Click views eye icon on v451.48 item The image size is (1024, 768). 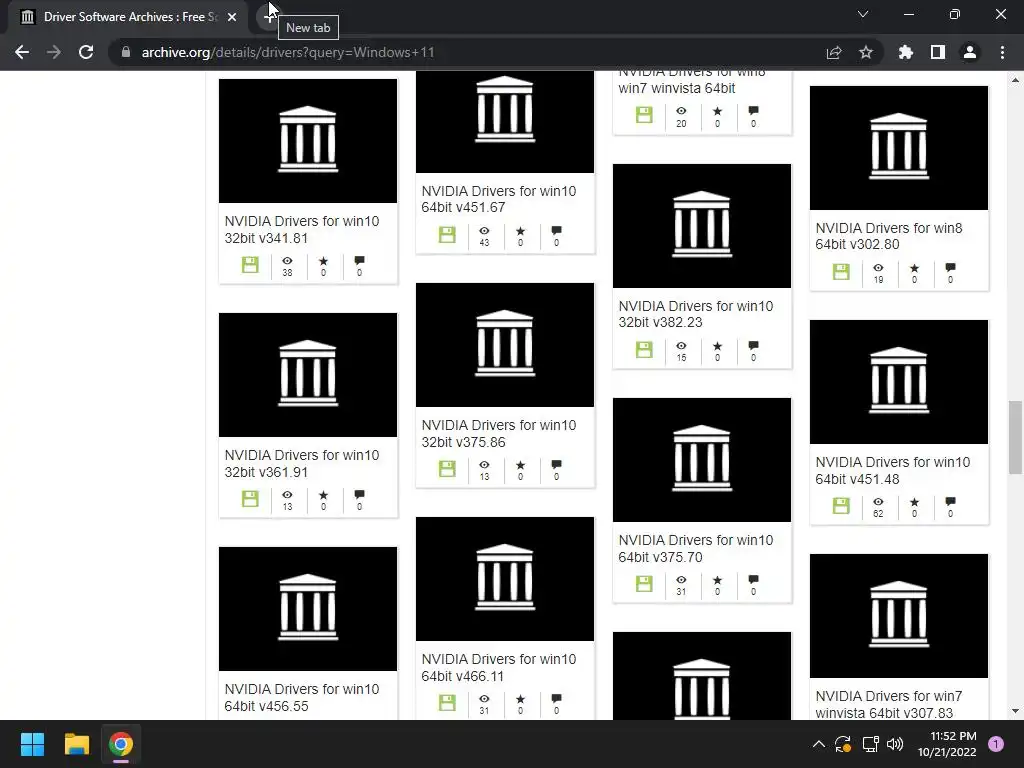click(878, 502)
